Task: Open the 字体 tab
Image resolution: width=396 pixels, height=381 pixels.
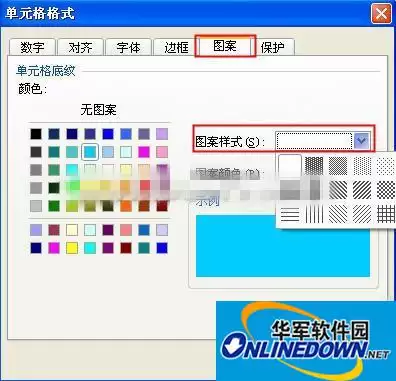Action: [x=128, y=47]
